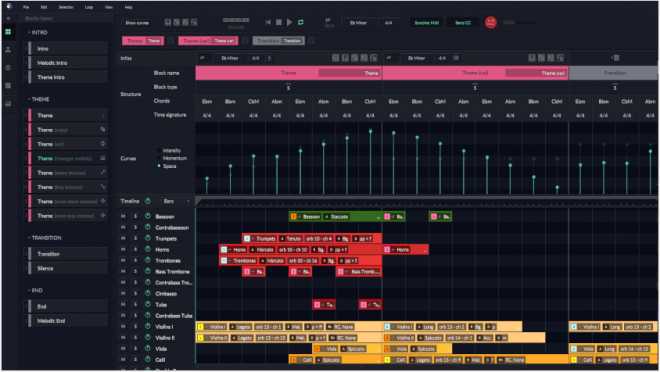
Task: Select the green grid icon in left sidebar
Action: point(8,32)
